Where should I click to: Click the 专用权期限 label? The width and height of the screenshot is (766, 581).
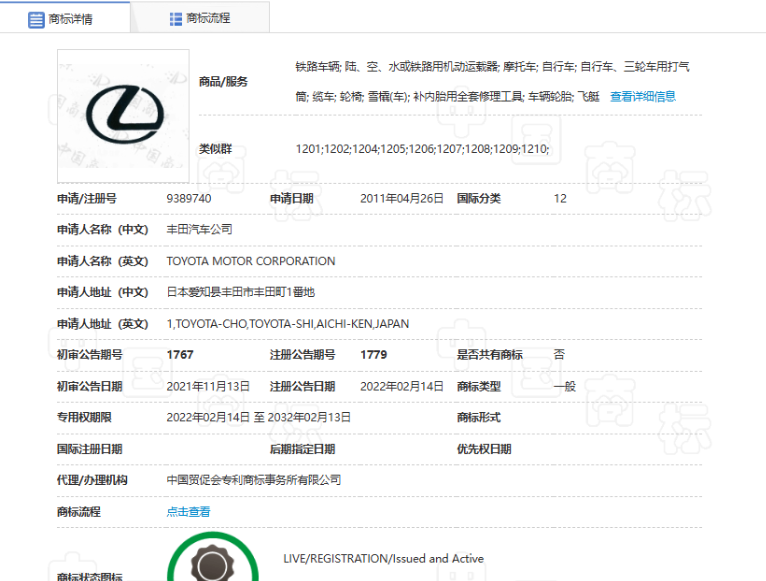(84, 417)
